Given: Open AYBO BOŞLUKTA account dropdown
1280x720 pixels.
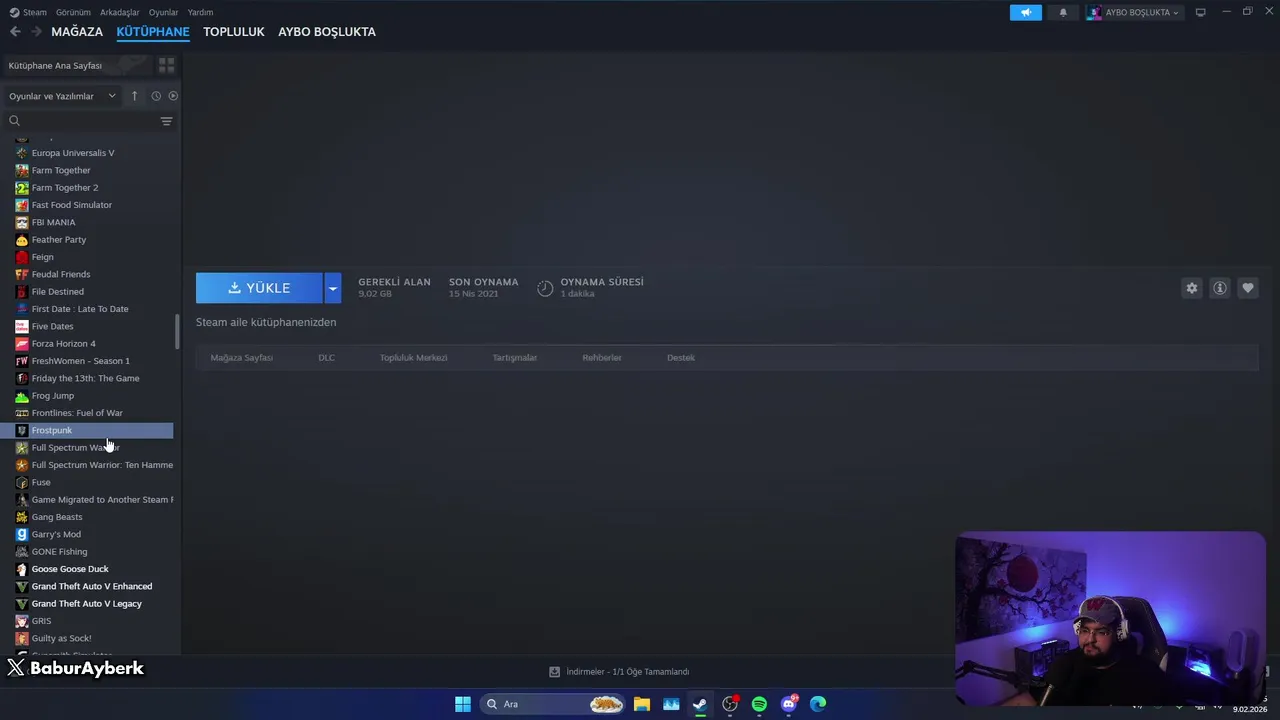Looking at the screenshot, I should tap(1134, 12).
